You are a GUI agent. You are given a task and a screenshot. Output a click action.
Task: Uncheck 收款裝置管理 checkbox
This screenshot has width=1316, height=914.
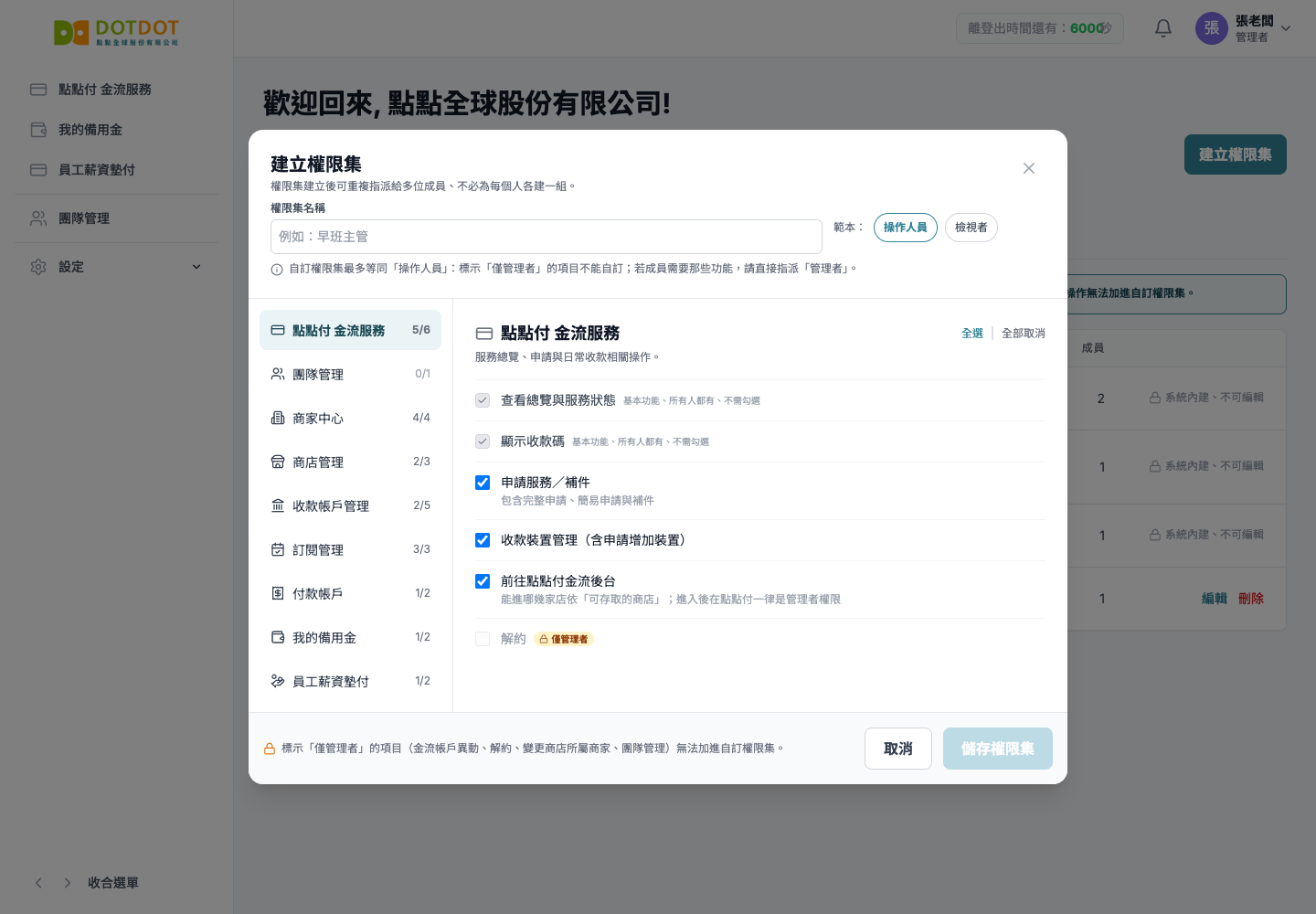pyautogui.click(x=483, y=540)
